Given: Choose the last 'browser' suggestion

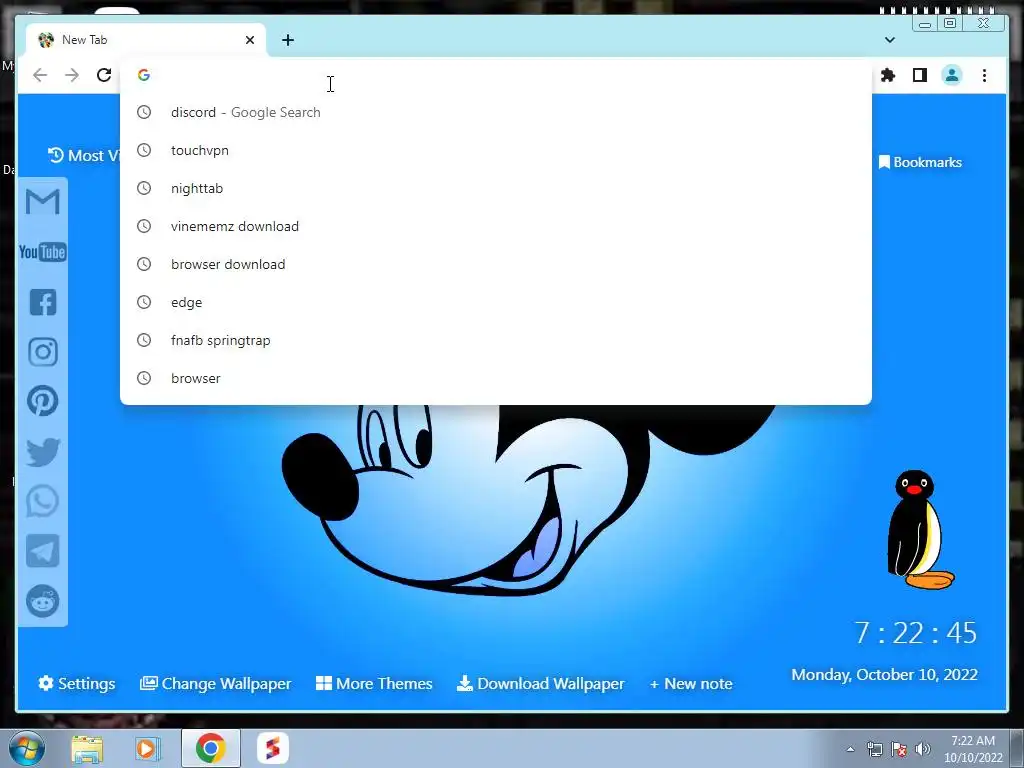Looking at the screenshot, I should pyautogui.click(x=496, y=378).
